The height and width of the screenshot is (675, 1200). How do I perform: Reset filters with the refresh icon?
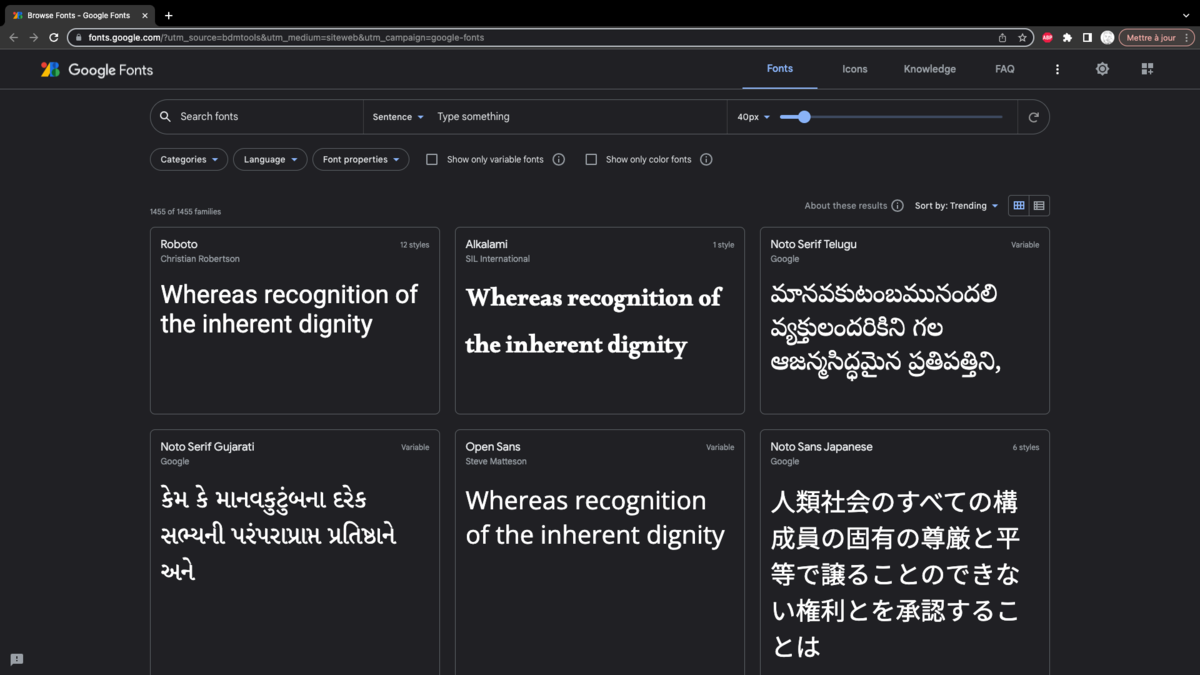pos(1033,117)
